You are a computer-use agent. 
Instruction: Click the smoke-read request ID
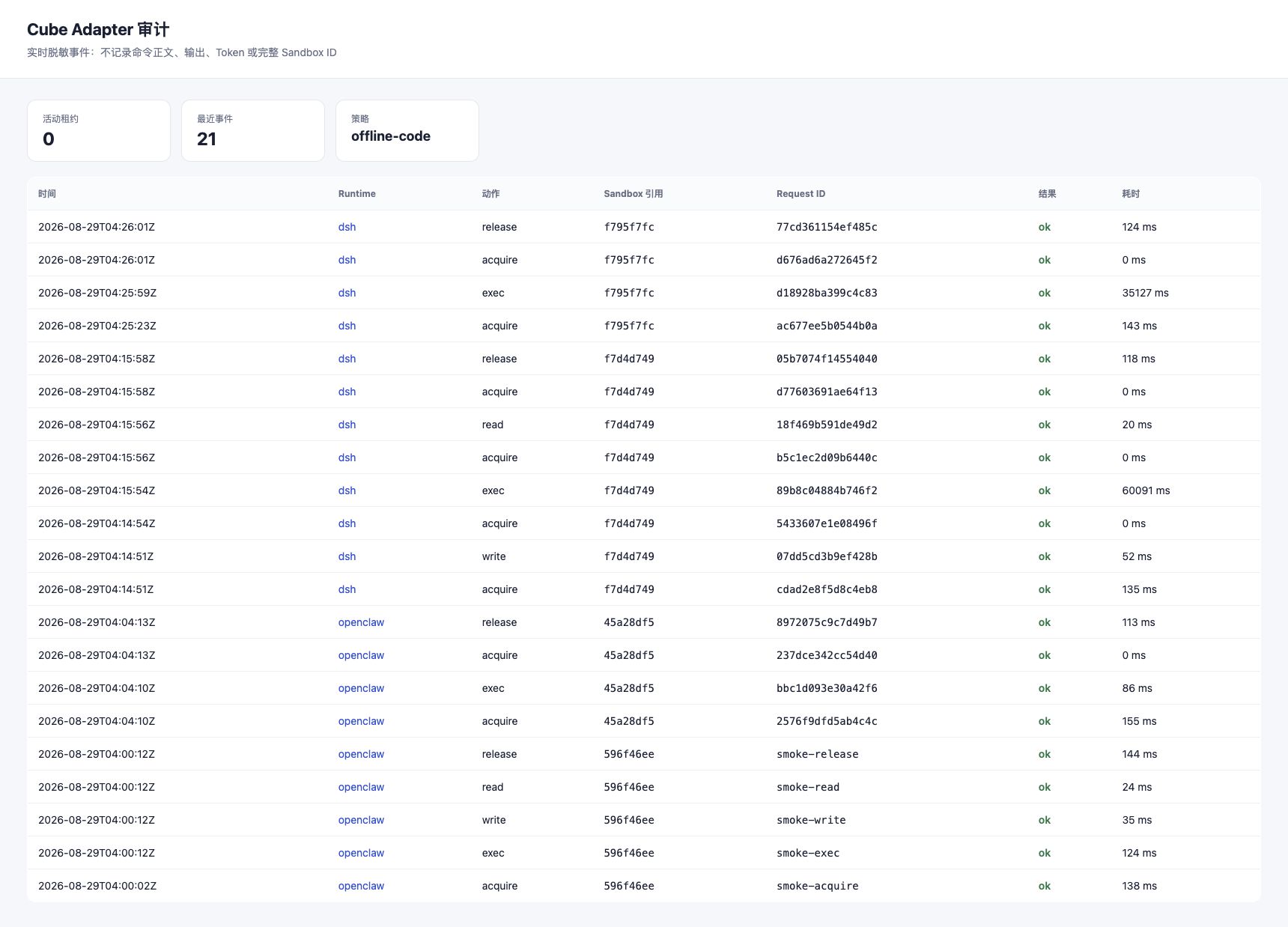(808, 787)
